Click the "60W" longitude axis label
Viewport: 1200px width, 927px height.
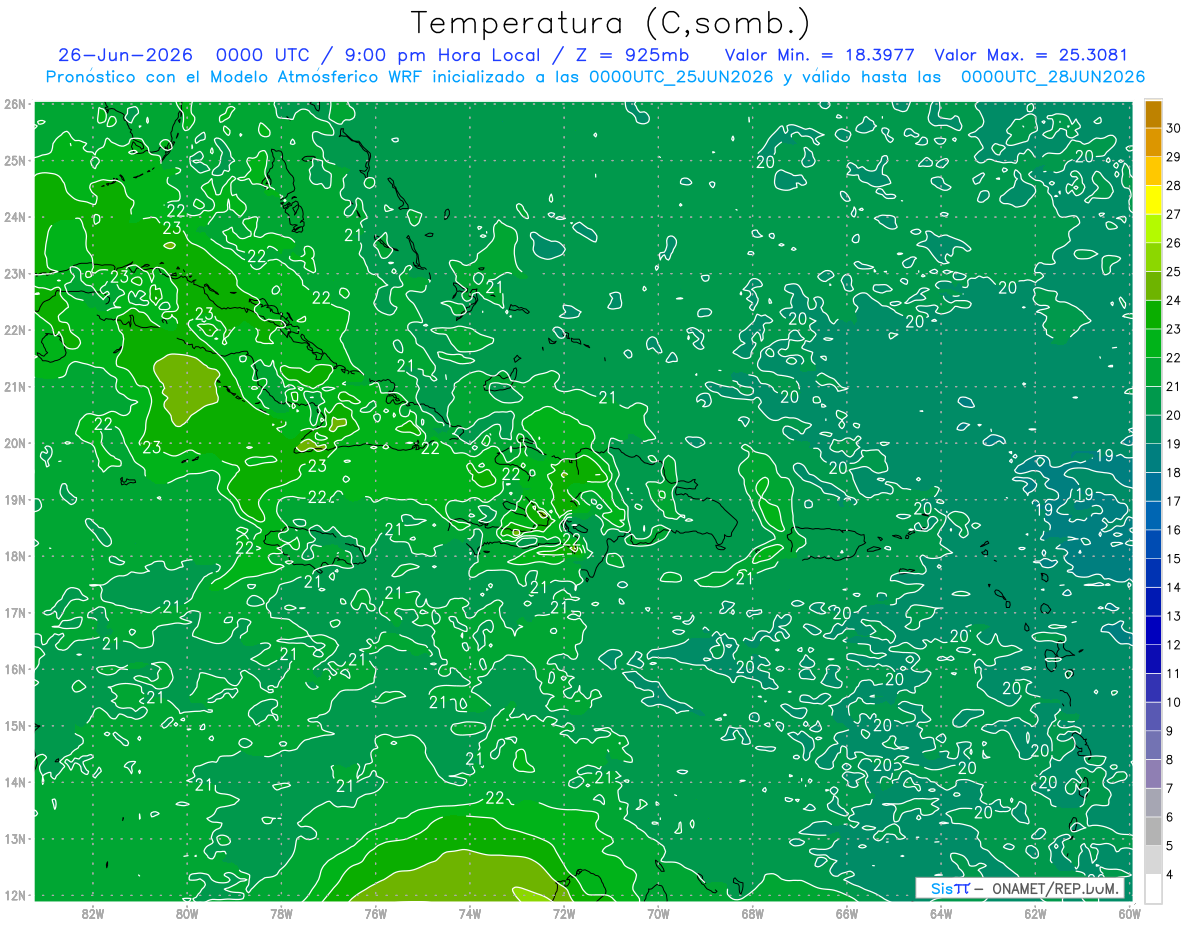(1129, 913)
